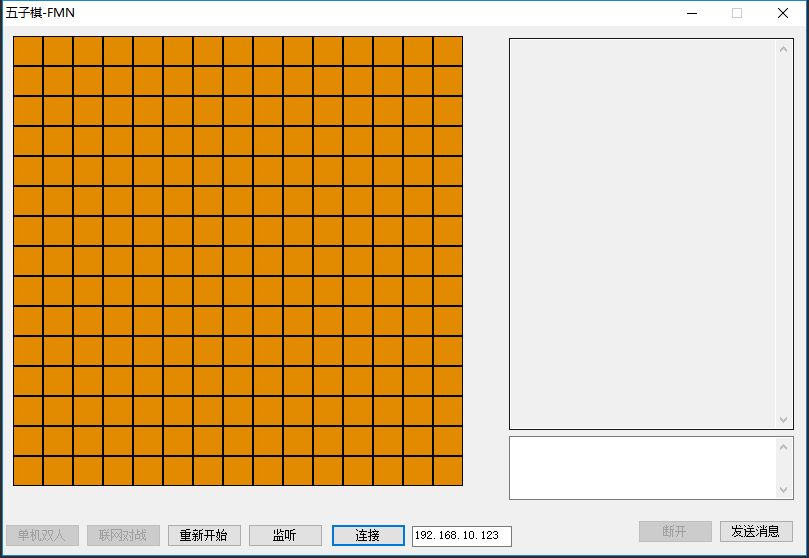Screen dimensions: 809x558
Task: Select the 联网对战 online battle button
Action: point(123,535)
